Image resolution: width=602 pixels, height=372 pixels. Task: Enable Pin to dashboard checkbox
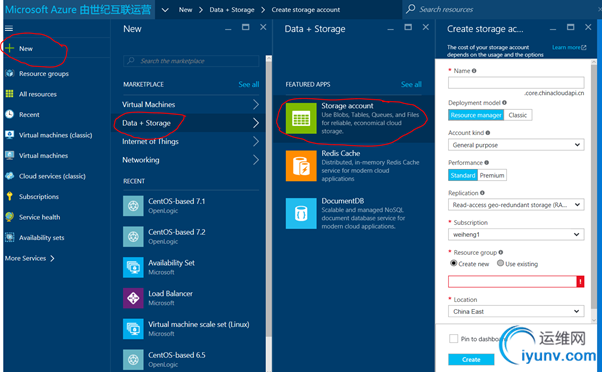tap(453, 339)
